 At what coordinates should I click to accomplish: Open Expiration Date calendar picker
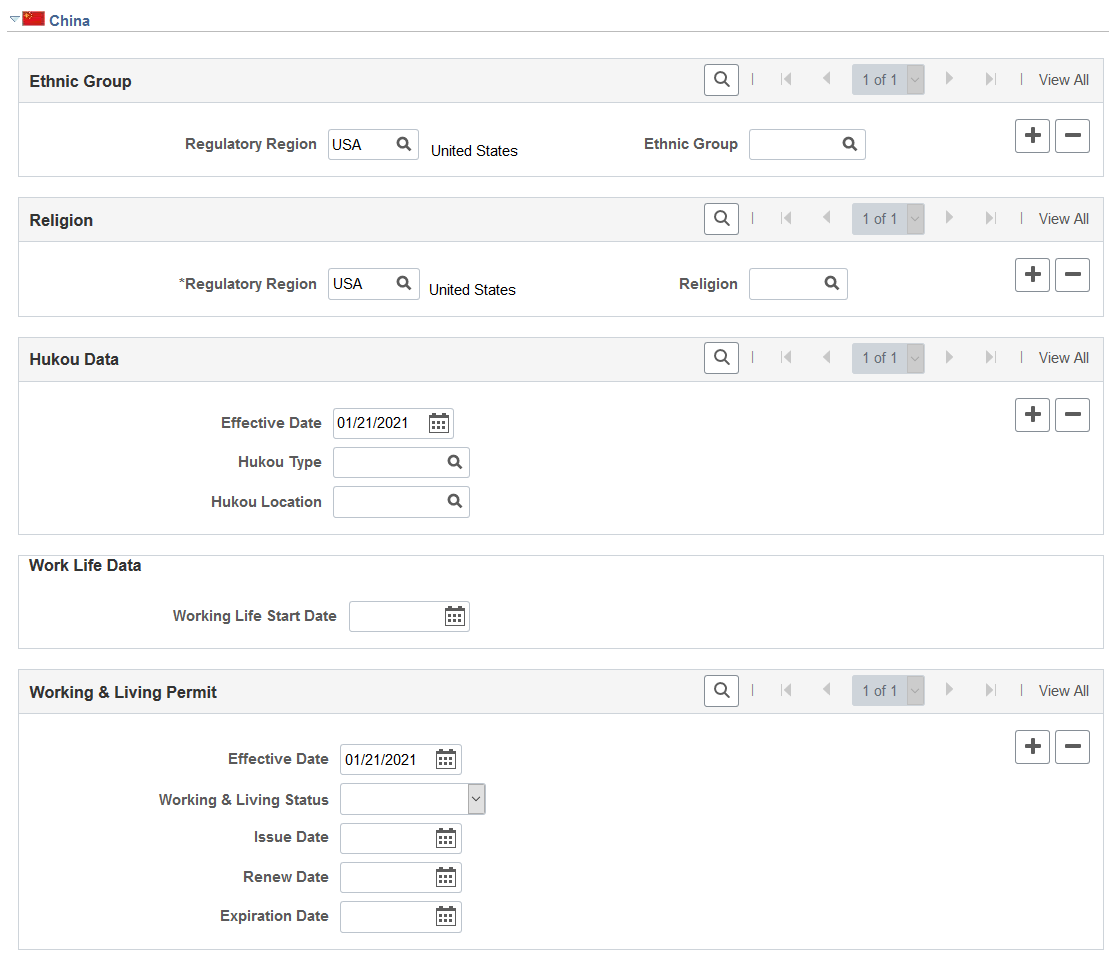click(x=446, y=917)
